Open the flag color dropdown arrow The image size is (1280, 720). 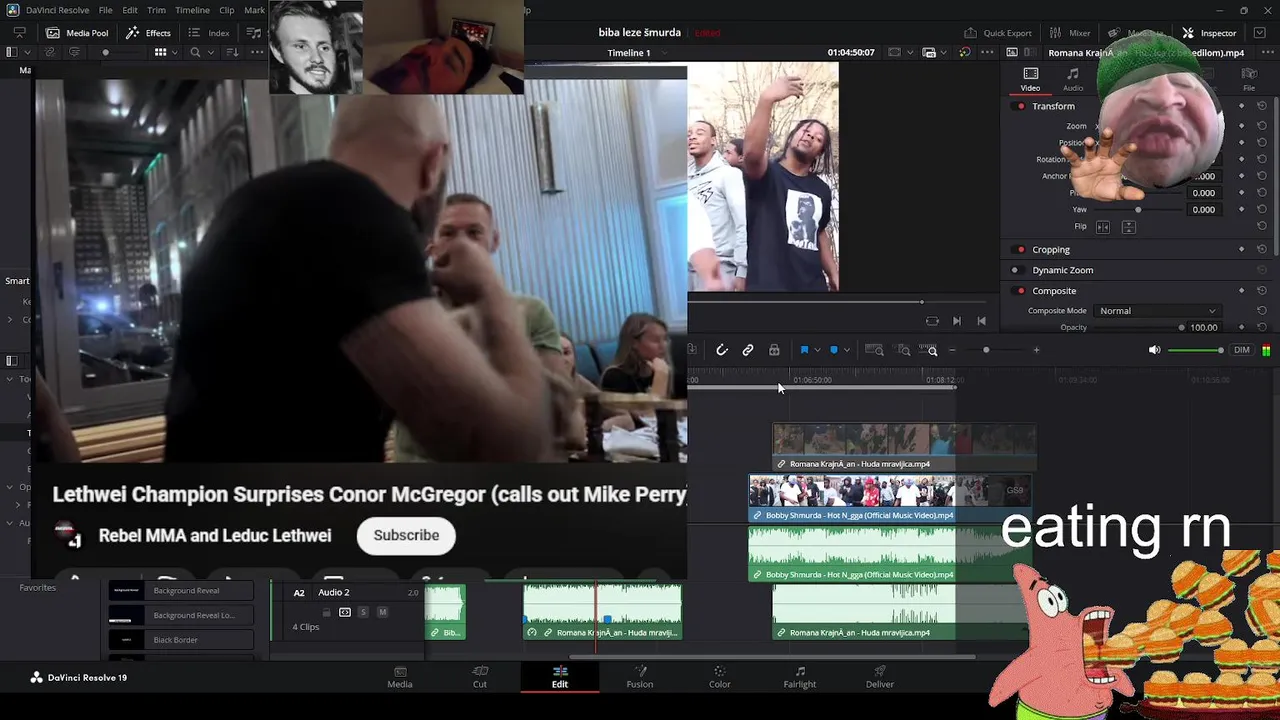pyautogui.click(x=817, y=350)
